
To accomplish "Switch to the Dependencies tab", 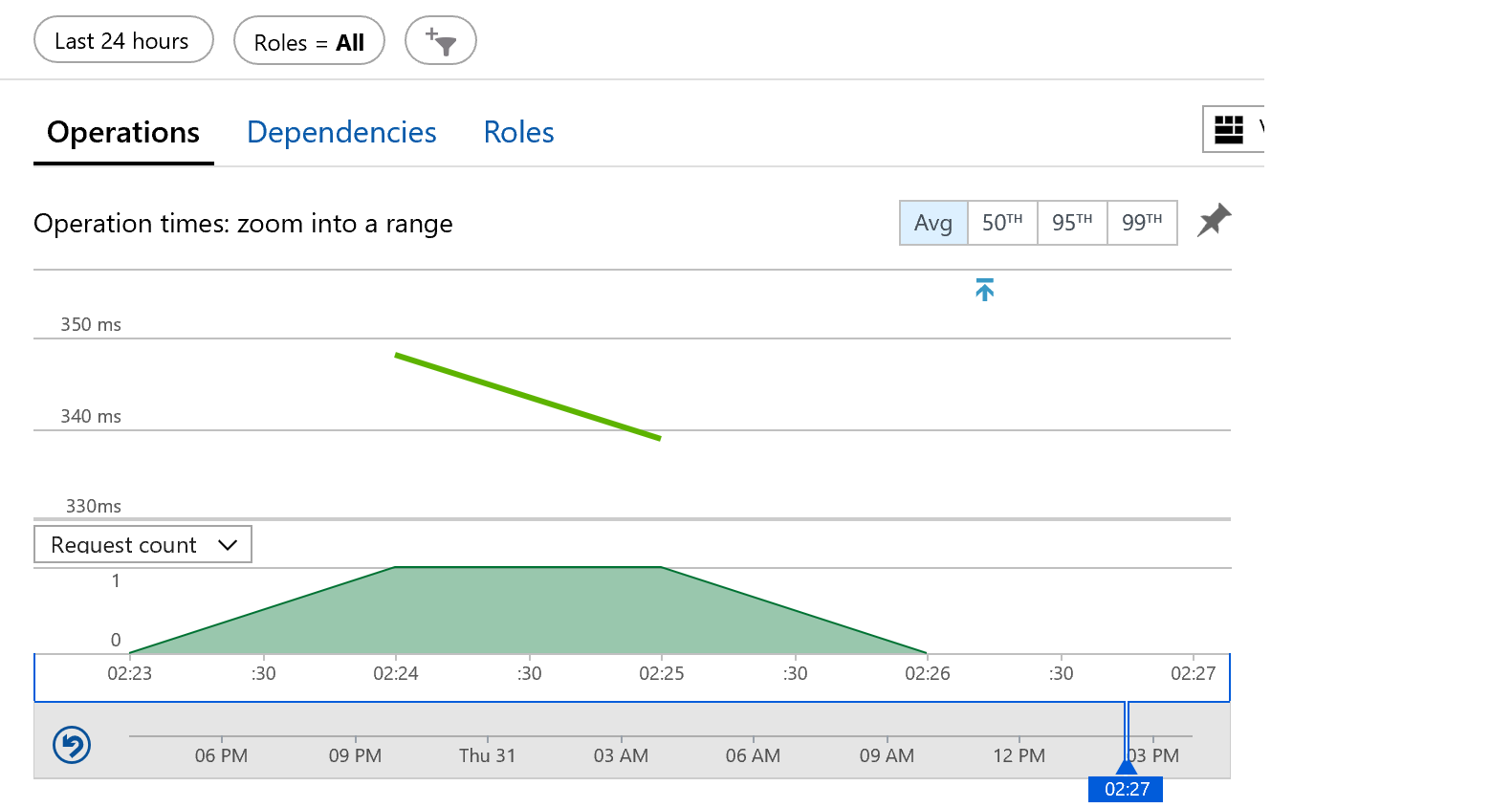I will [x=341, y=132].
